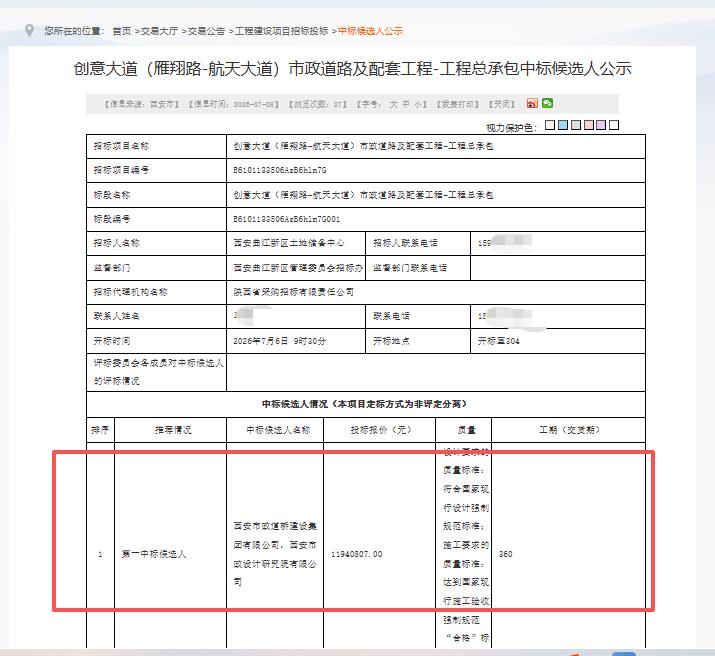The height and width of the screenshot is (656, 715).
Task: Click the 投标报价（元） column header
Action: coord(380,430)
